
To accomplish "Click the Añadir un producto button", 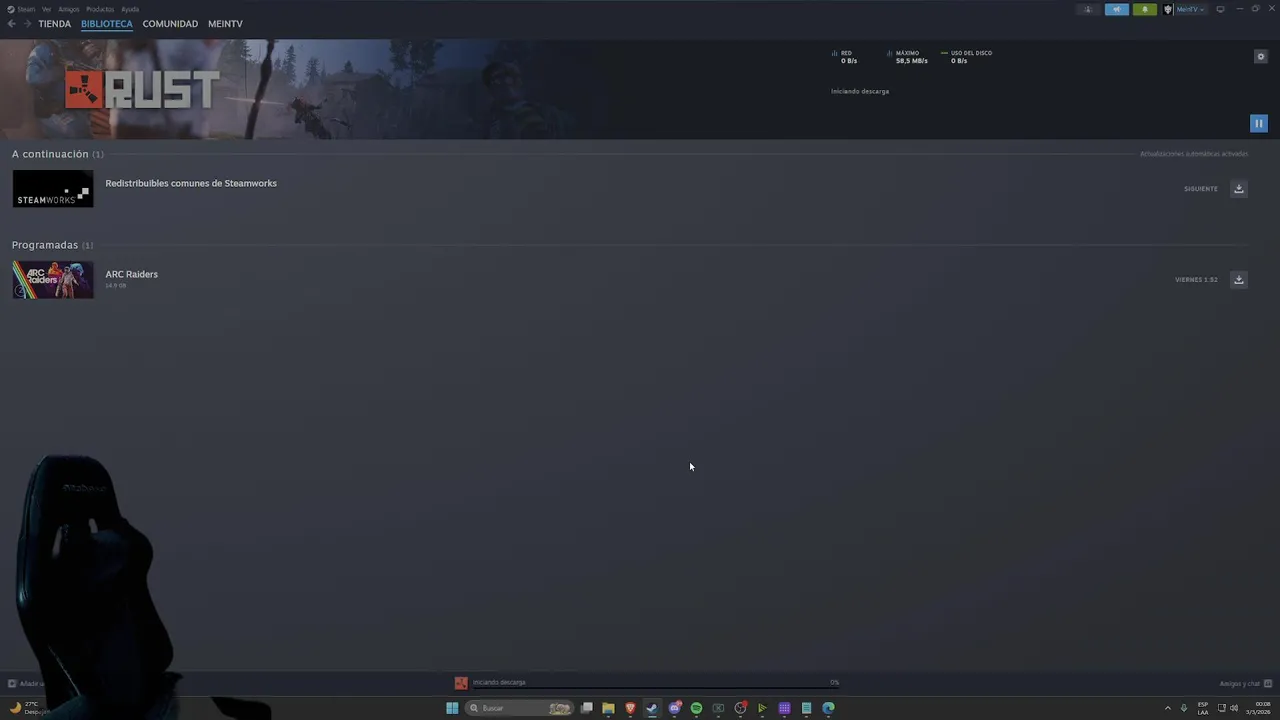I will click(x=26, y=684).
